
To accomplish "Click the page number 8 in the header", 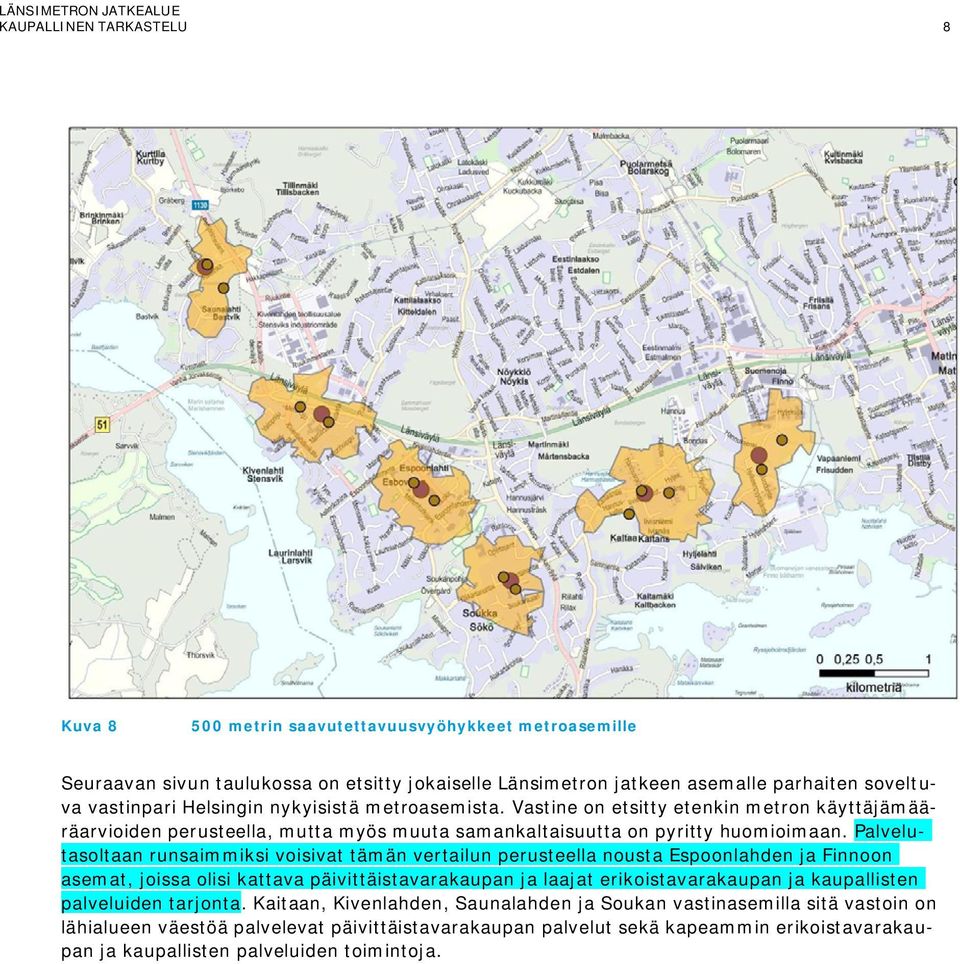I will coord(946,26).
